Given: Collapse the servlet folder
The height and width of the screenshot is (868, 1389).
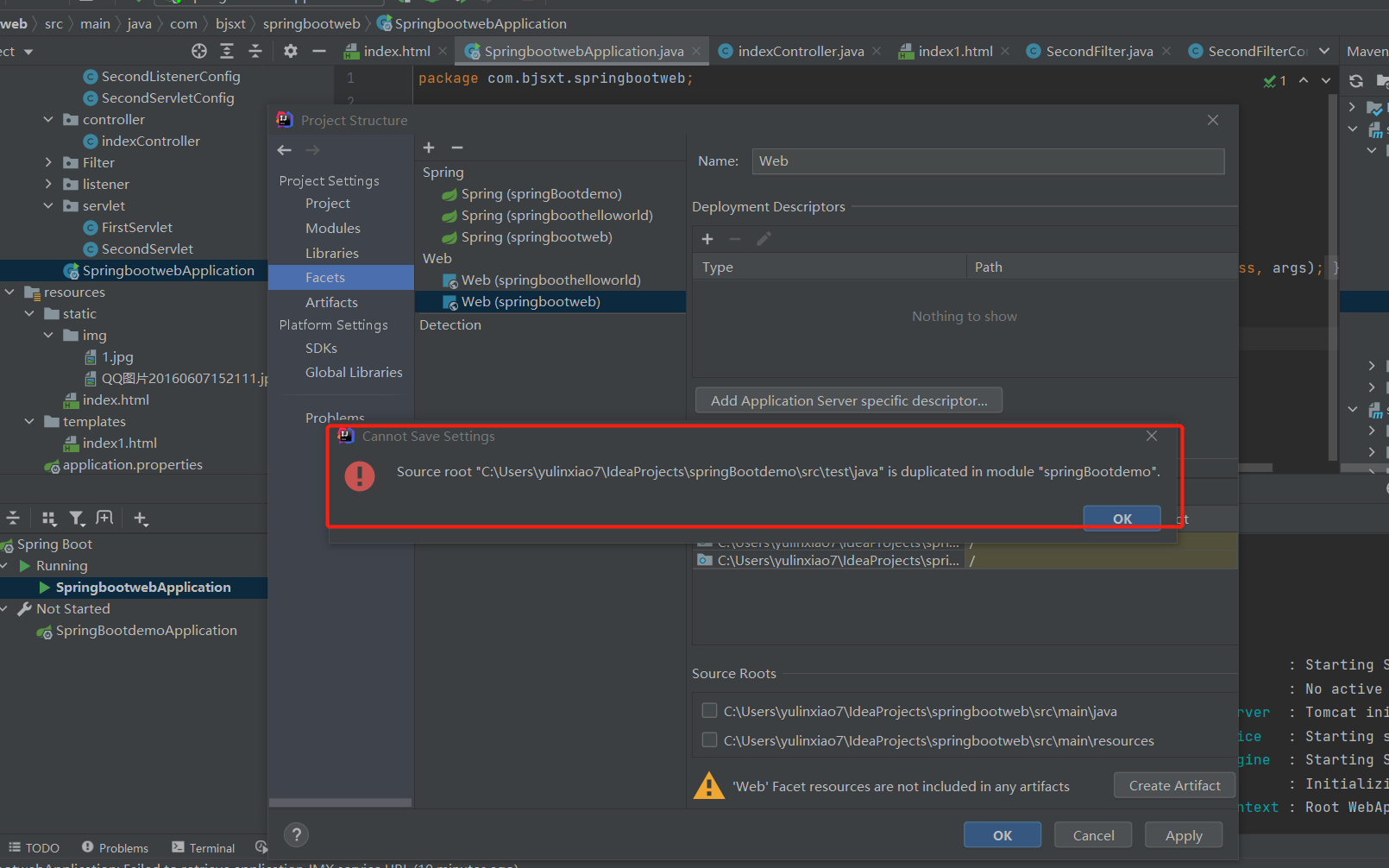Looking at the screenshot, I should (x=48, y=206).
